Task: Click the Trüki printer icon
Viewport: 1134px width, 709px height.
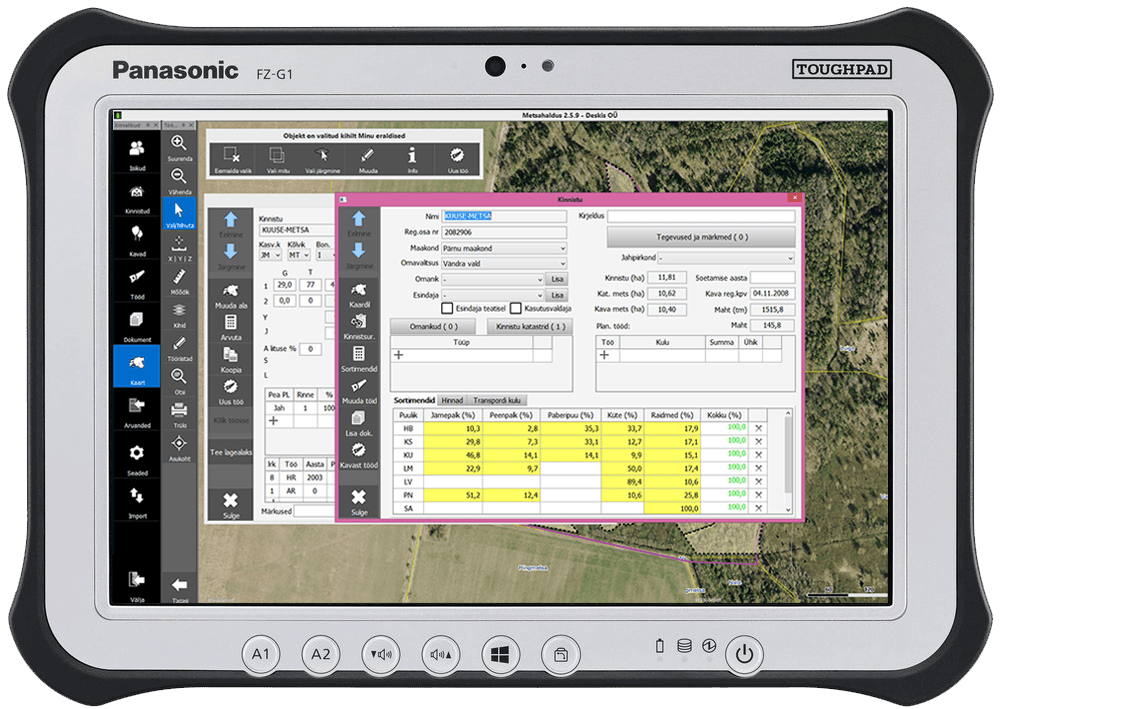Action: (x=179, y=411)
